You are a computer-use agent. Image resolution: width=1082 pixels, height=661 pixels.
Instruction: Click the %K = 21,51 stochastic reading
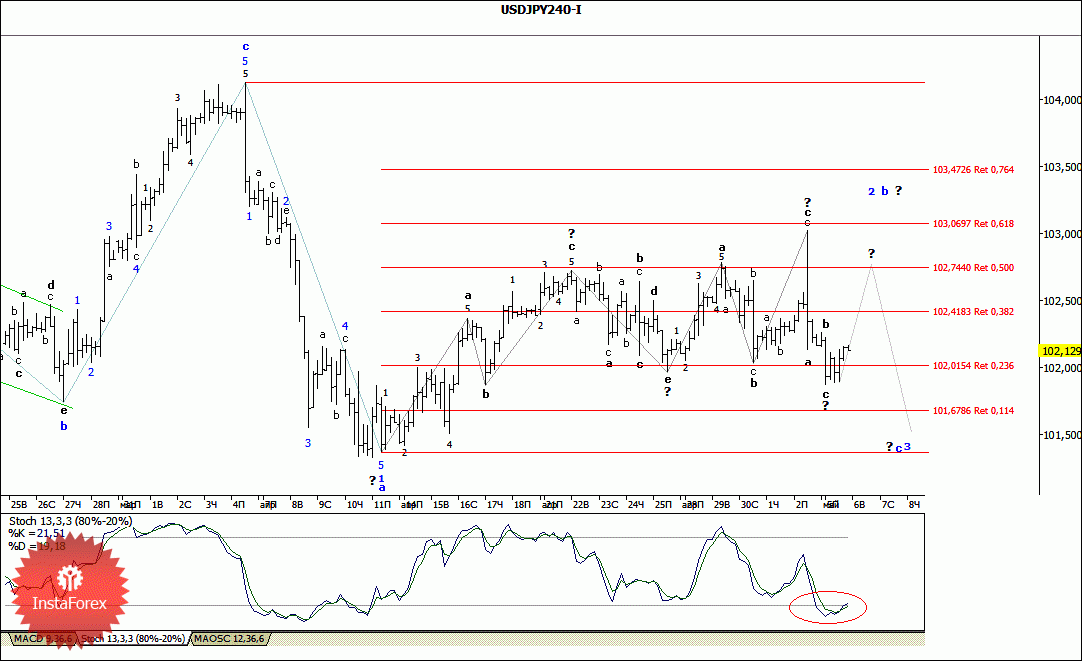pos(37,533)
